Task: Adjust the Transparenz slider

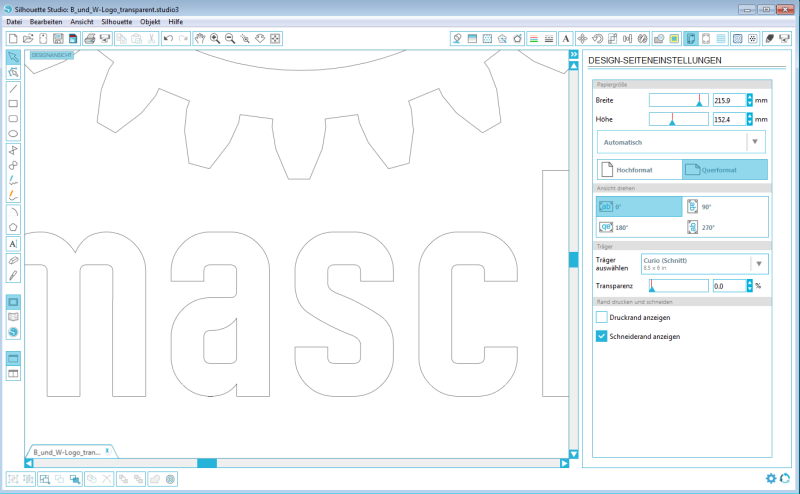Action: [679, 286]
